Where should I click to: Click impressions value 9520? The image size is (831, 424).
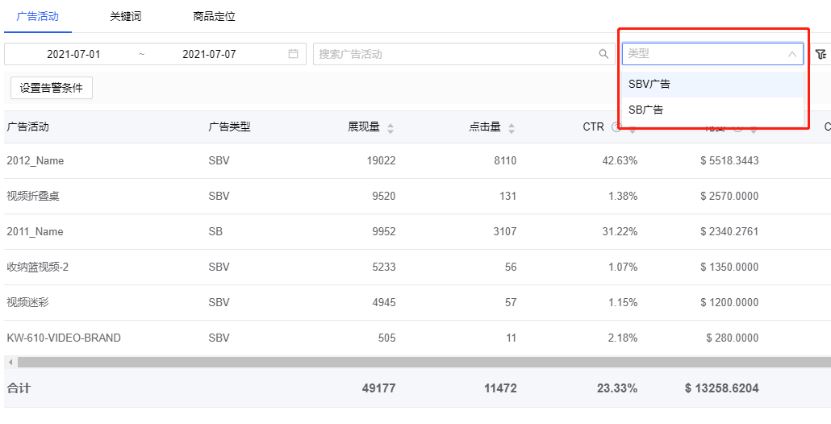point(384,196)
